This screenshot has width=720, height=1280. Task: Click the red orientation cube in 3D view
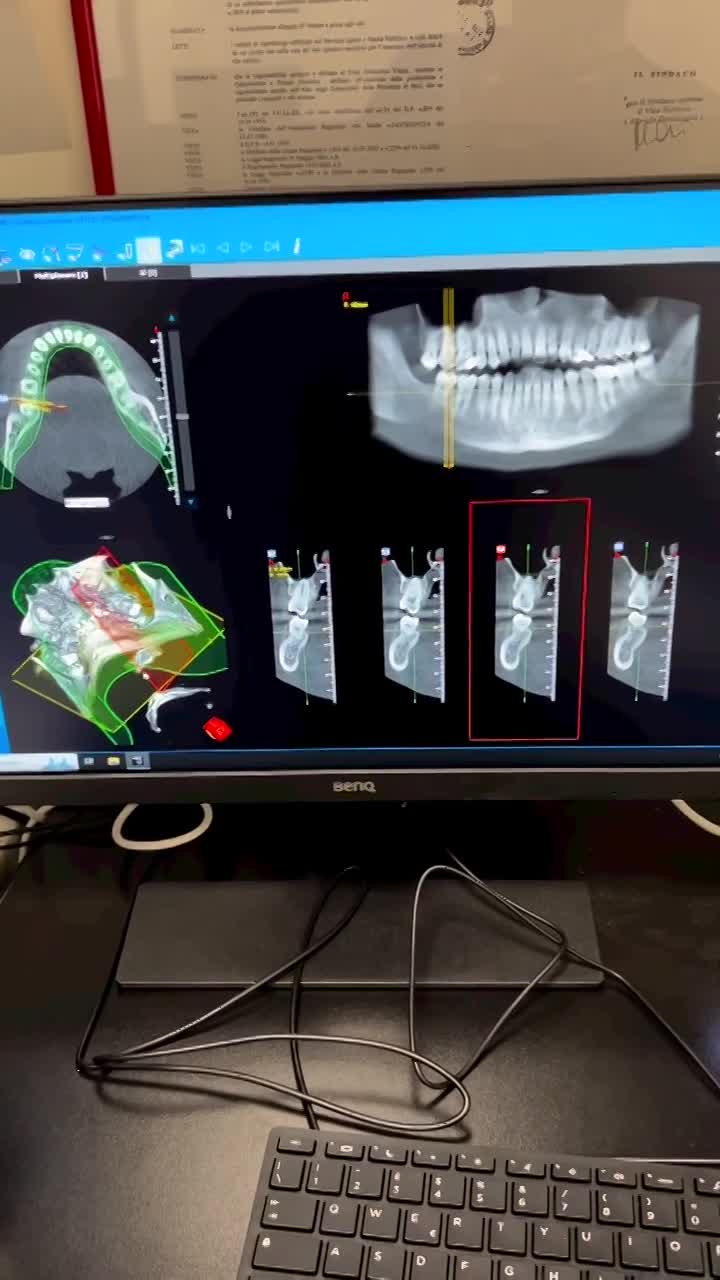tap(217, 730)
